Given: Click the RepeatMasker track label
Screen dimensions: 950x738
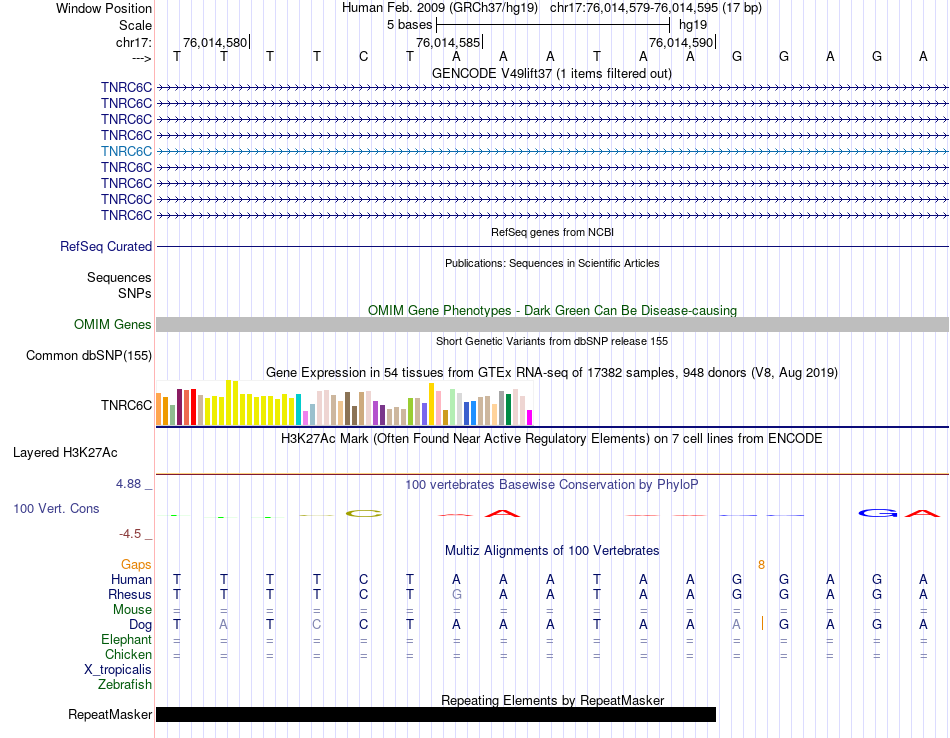Looking at the screenshot, I should 110,714.
